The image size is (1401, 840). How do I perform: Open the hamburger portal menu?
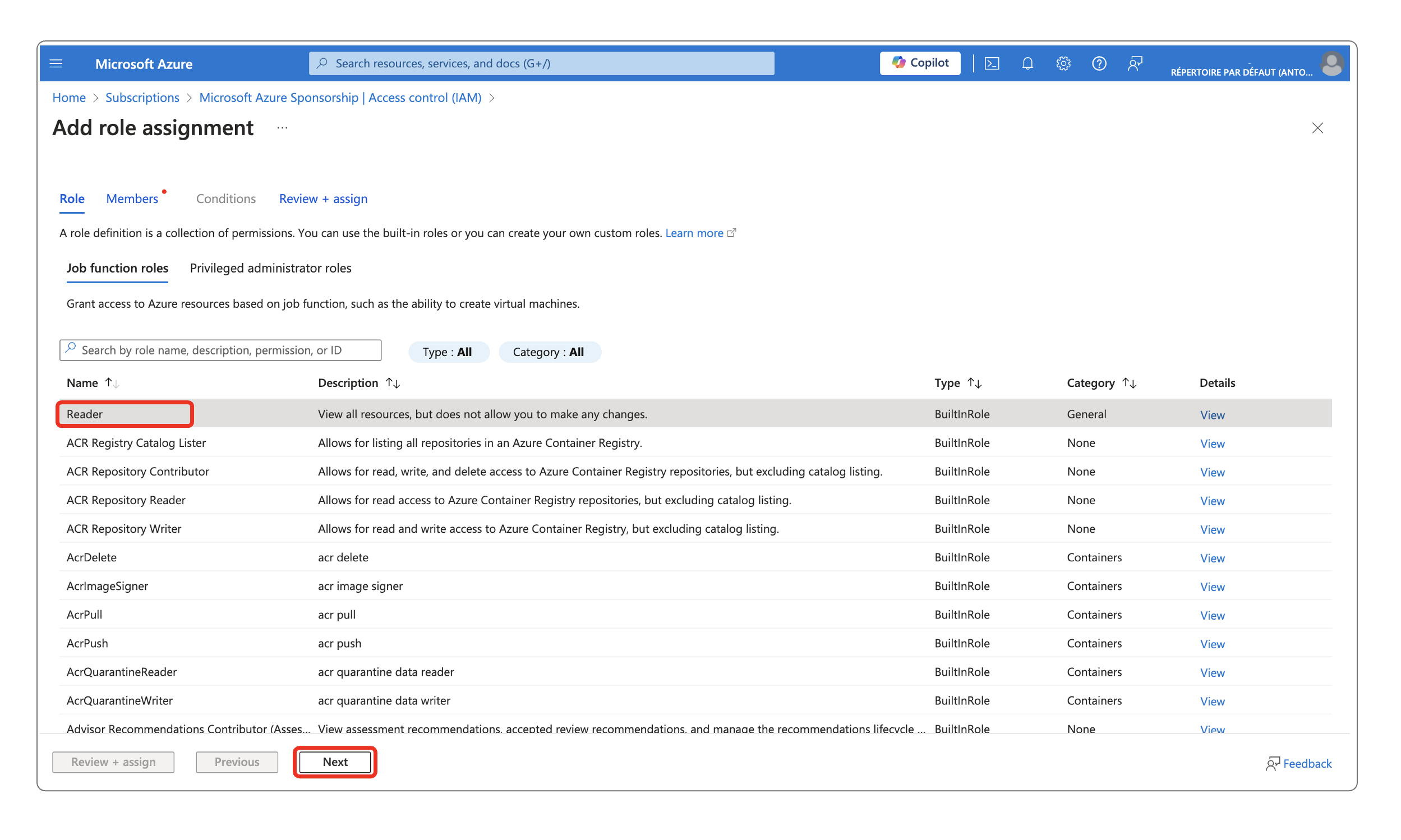point(56,63)
